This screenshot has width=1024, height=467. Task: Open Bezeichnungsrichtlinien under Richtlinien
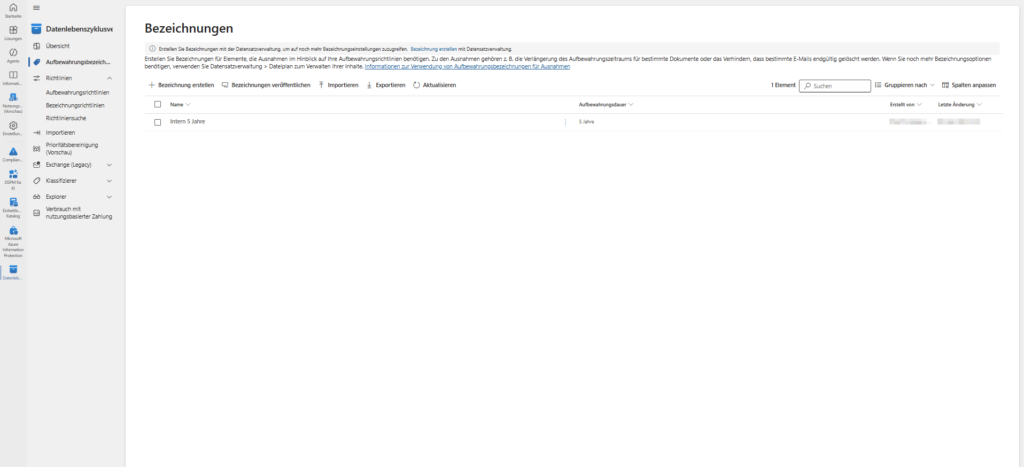pyautogui.click(x=75, y=105)
